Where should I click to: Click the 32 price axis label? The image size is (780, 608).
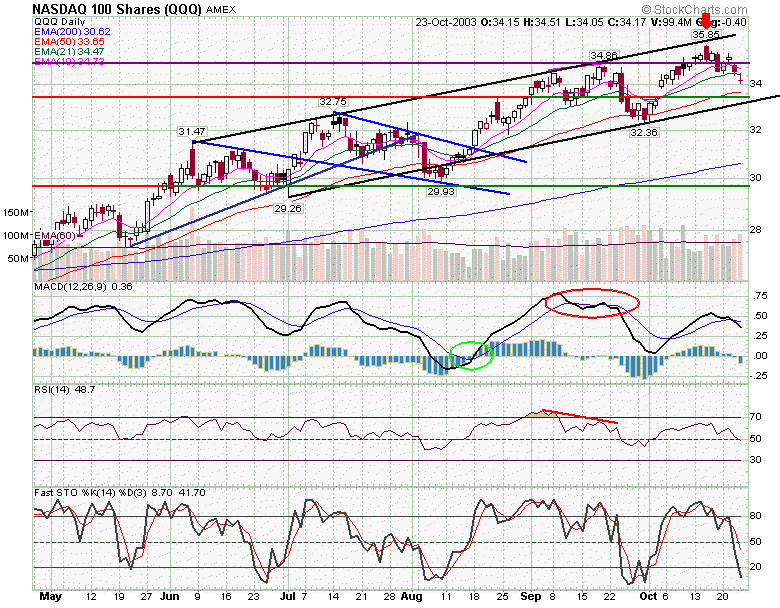(756, 130)
